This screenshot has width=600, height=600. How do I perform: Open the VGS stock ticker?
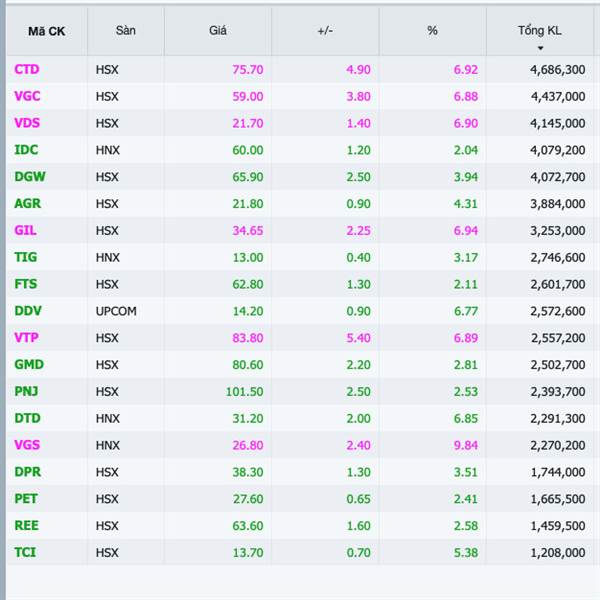click(x=27, y=445)
